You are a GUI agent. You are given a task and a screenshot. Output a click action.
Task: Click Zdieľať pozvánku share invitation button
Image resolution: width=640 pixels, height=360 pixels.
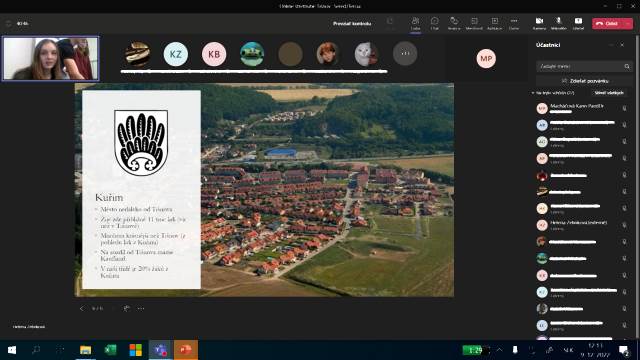pos(584,81)
